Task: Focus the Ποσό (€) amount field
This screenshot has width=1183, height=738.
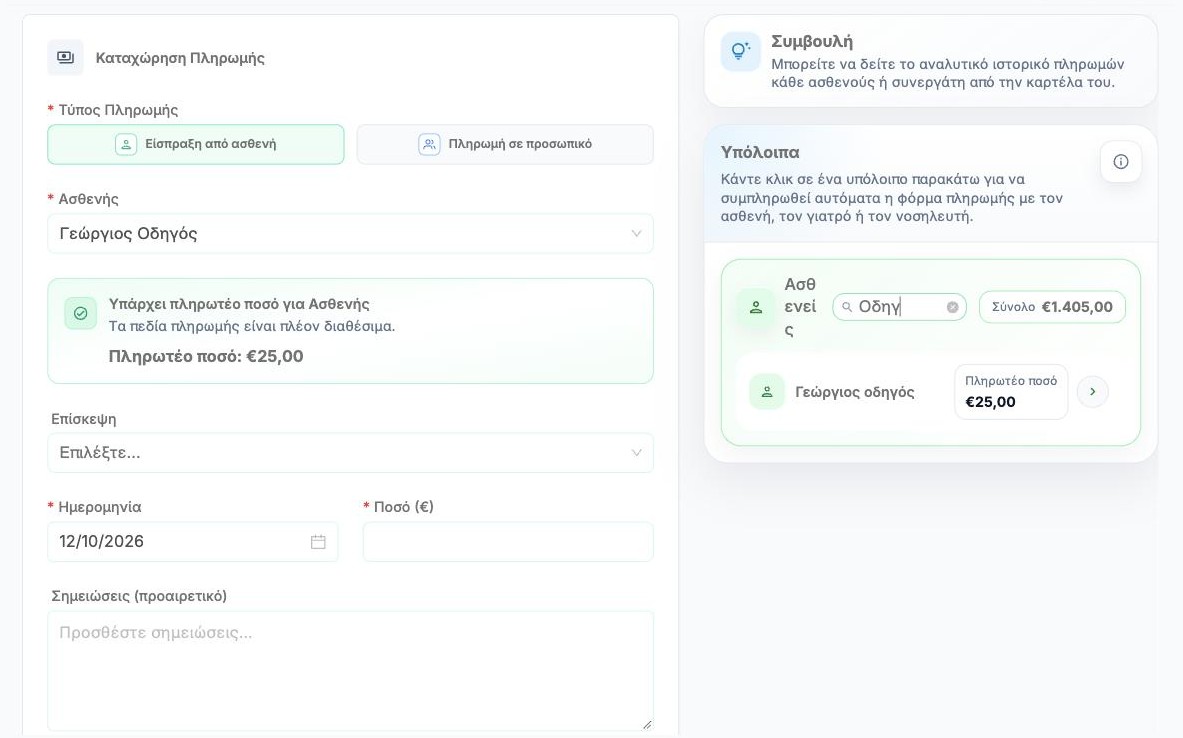Action: click(x=508, y=542)
